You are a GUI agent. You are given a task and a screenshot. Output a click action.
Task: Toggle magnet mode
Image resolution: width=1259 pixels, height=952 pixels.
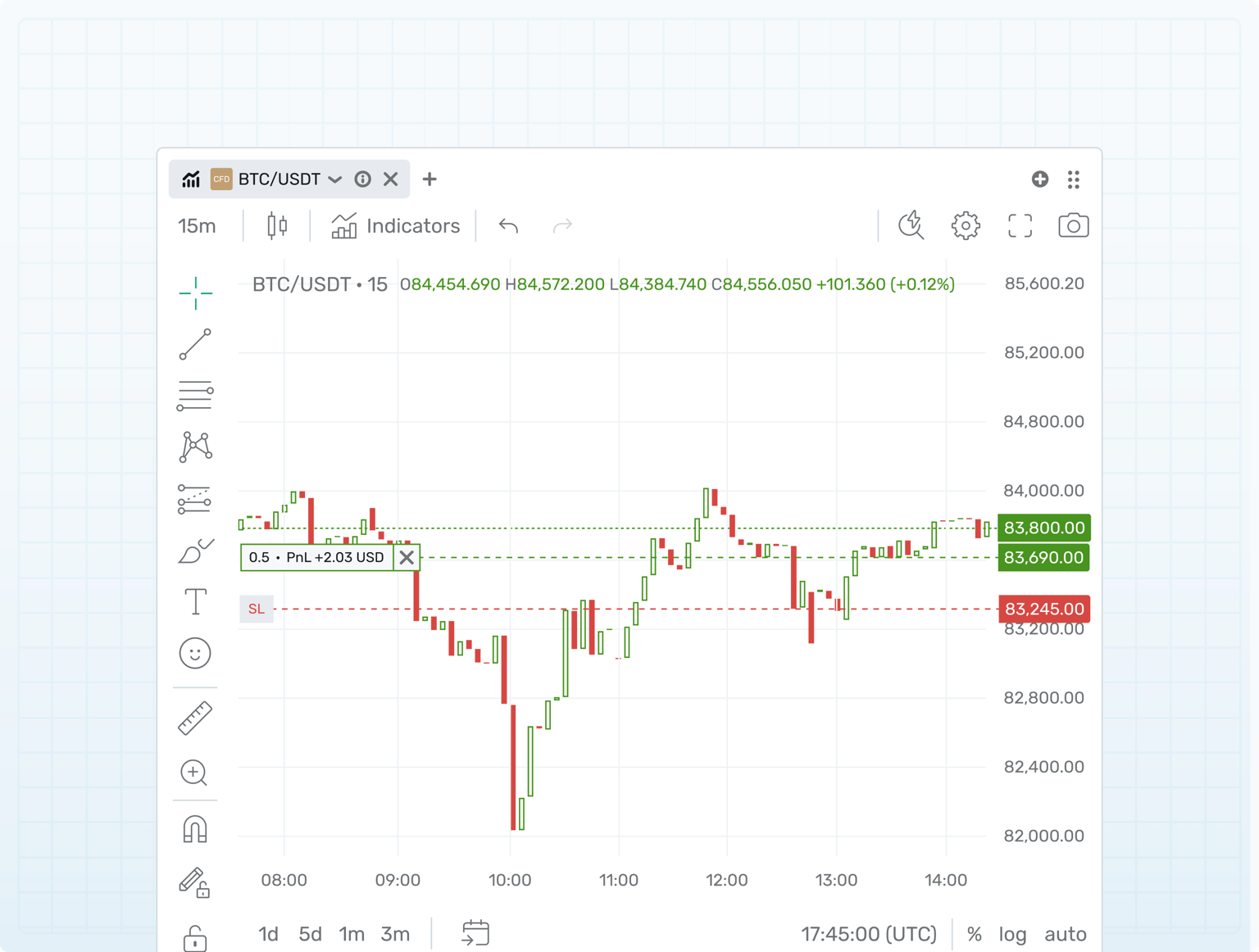tap(195, 829)
